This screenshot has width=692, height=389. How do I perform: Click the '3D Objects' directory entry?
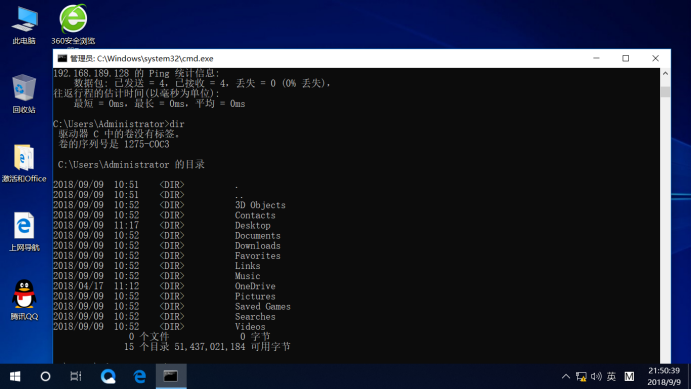coord(260,205)
